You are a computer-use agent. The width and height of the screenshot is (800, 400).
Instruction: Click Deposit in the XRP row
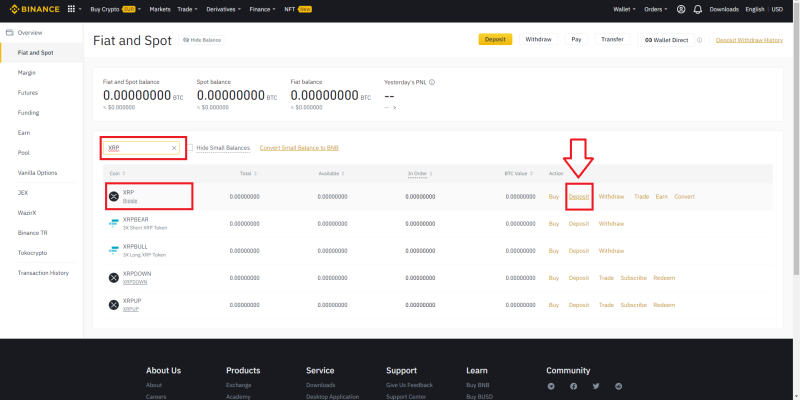click(579, 196)
